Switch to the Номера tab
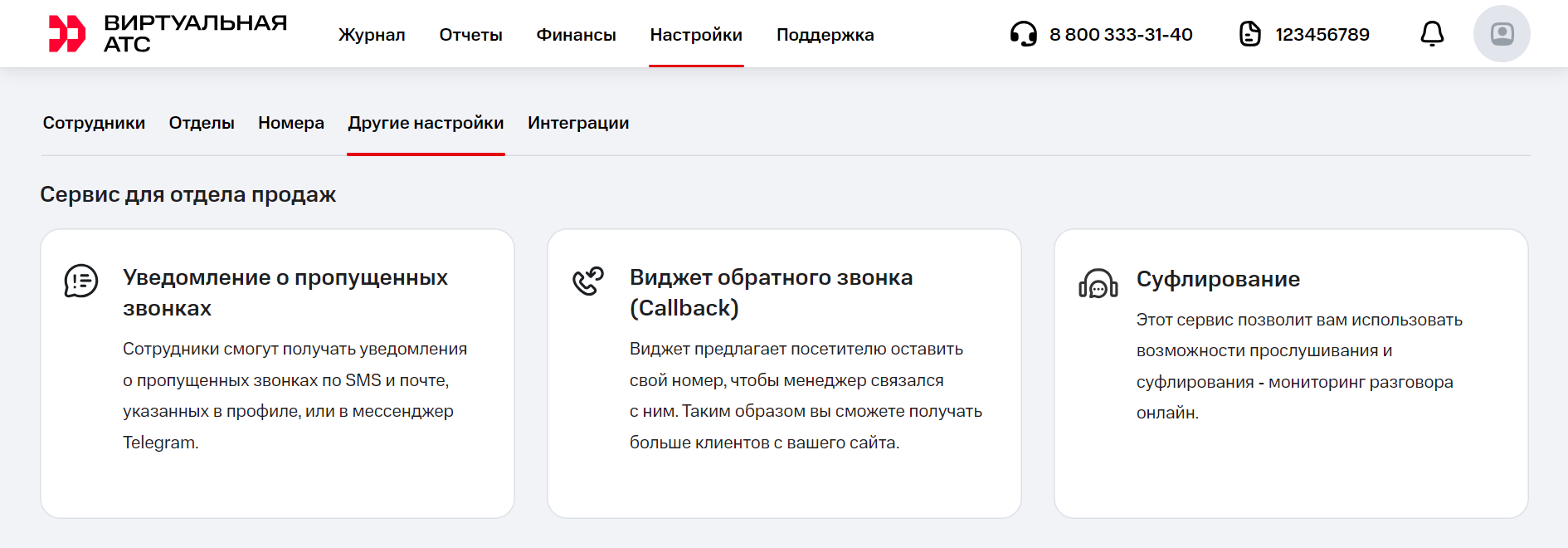Image resolution: width=1568 pixels, height=548 pixels. [291, 123]
